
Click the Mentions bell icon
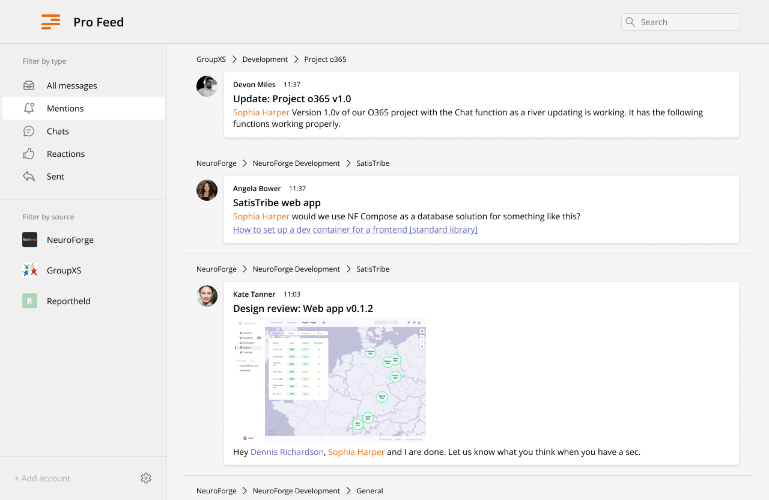pos(29,108)
